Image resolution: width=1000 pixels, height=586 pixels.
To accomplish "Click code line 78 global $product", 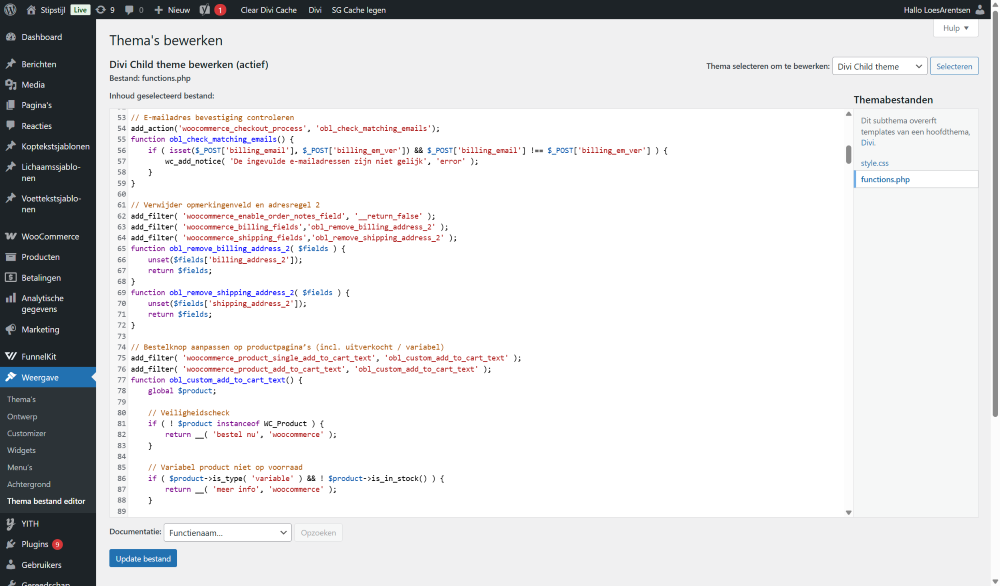I will 182,391.
